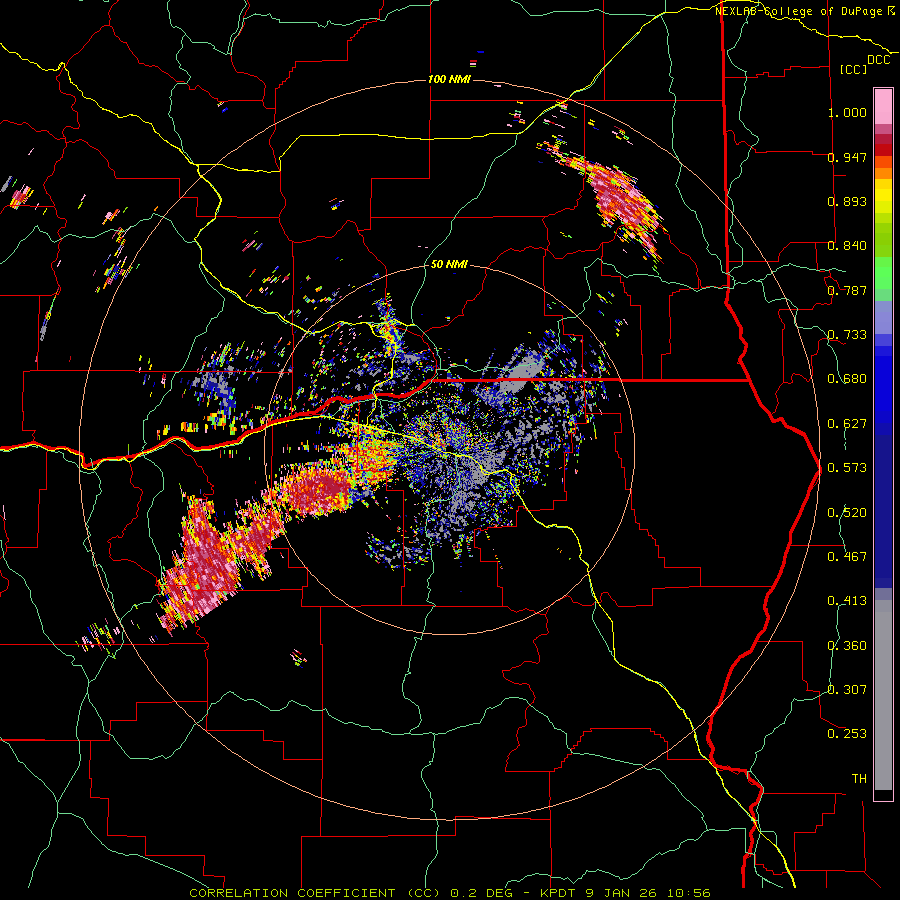This screenshot has width=900, height=900.
Task: Click the 1.000 value on the color scale
Action: click(847, 112)
